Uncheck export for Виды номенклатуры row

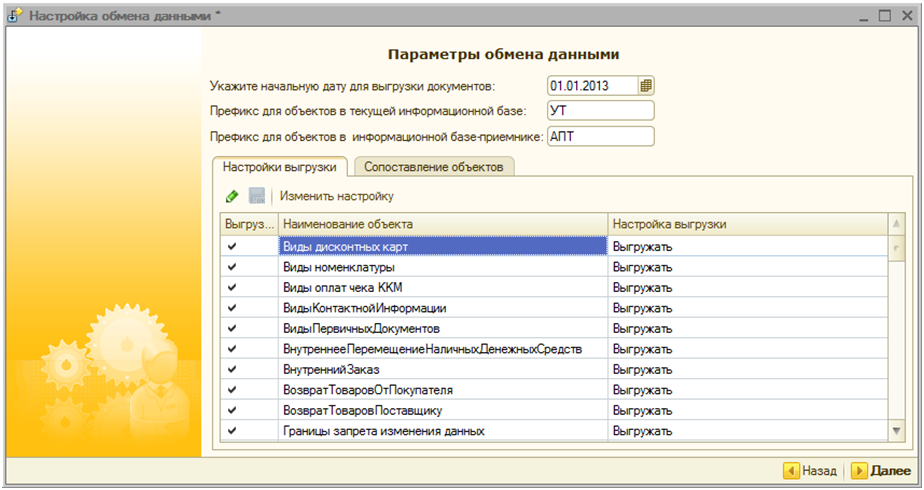point(233,267)
